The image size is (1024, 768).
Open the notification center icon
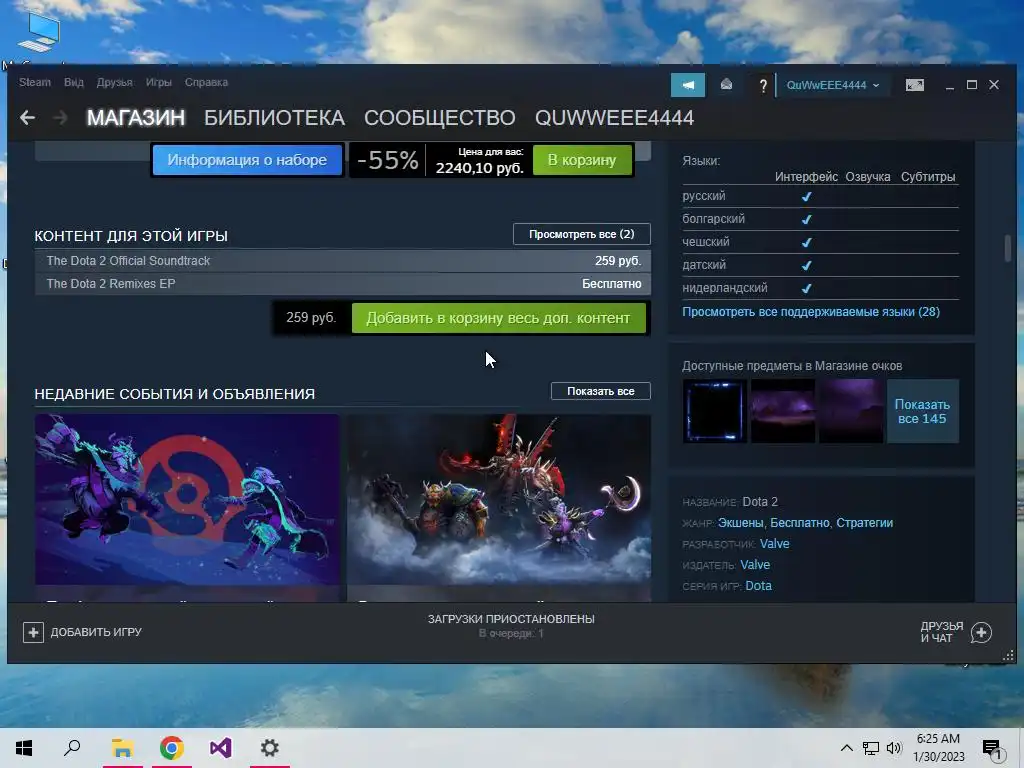coord(991,750)
